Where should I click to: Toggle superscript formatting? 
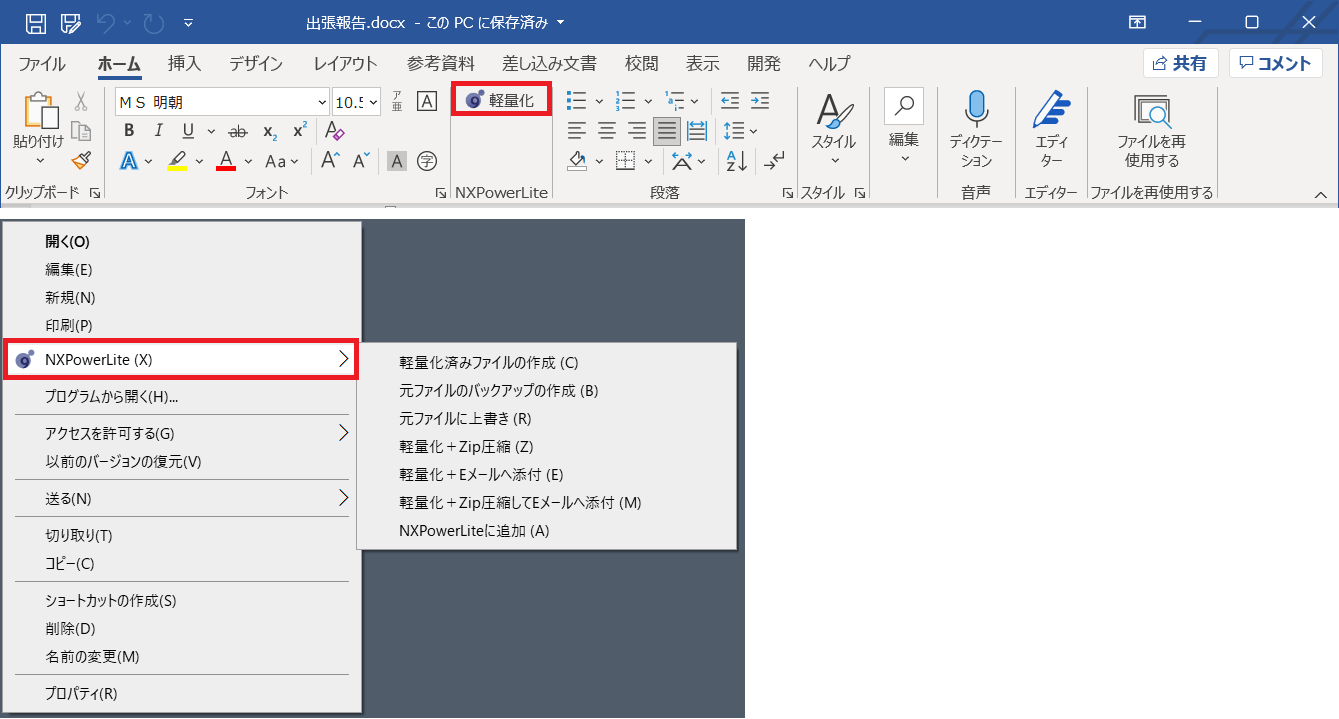[300, 131]
